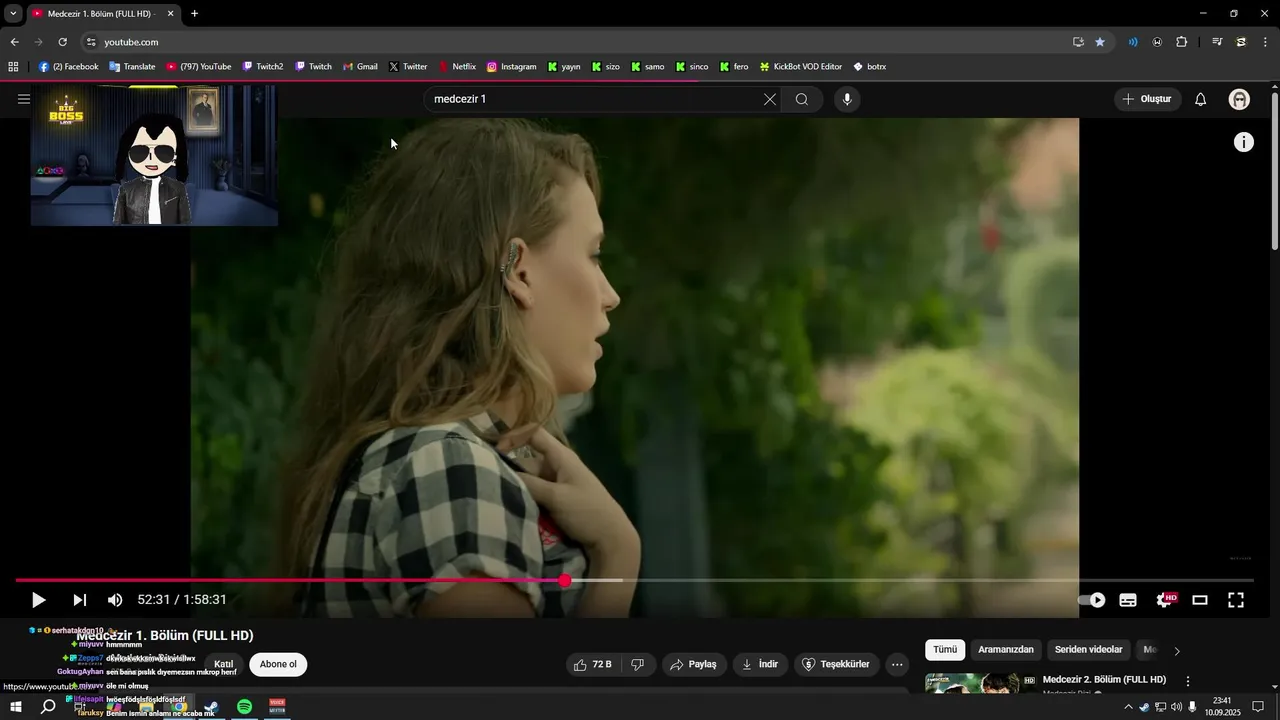The width and height of the screenshot is (1280, 720).
Task: Open the Netflix bookmark
Action: pyautogui.click(x=457, y=67)
